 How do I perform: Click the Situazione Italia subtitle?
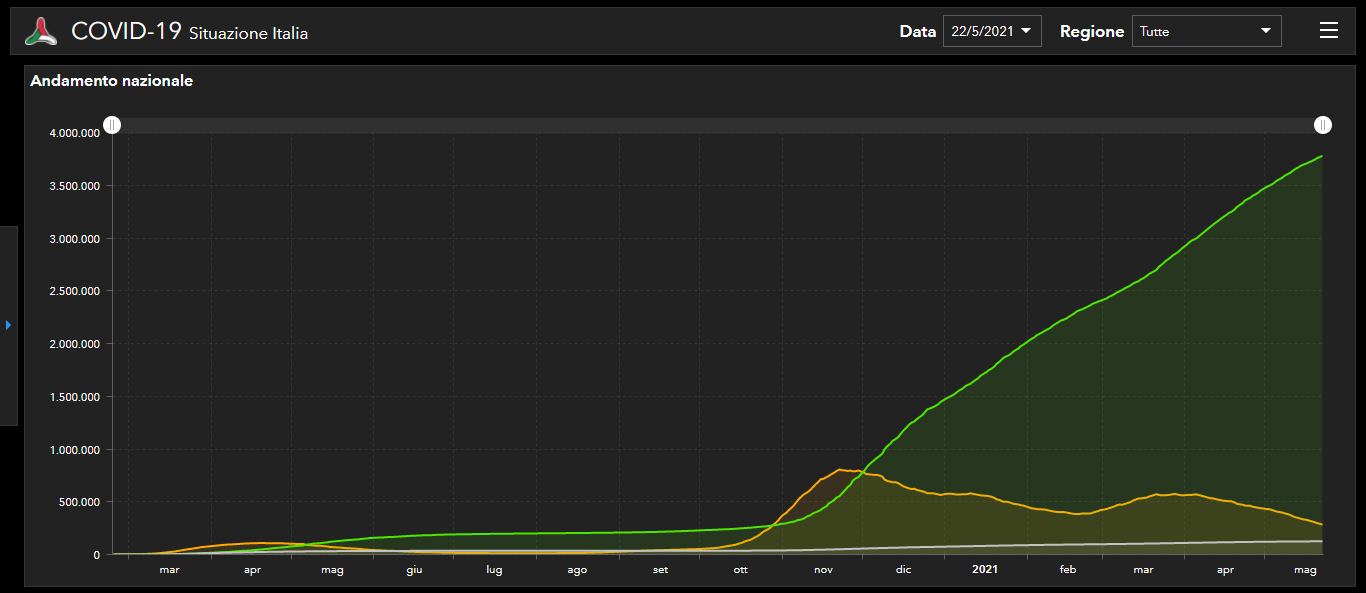tap(248, 34)
